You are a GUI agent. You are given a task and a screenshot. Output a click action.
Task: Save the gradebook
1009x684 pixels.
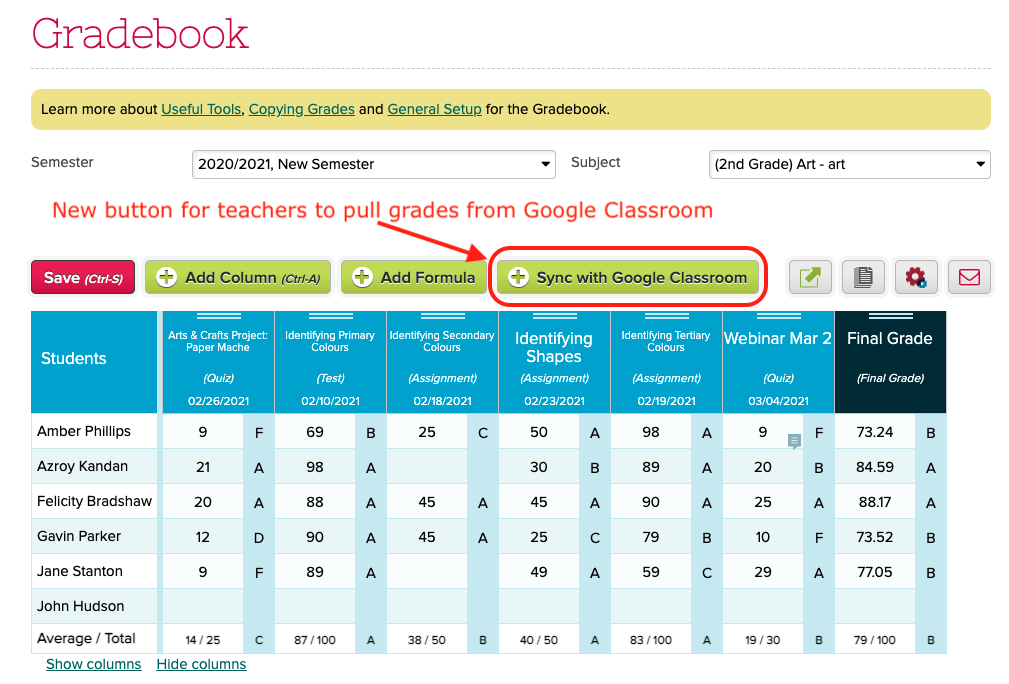point(83,277)
